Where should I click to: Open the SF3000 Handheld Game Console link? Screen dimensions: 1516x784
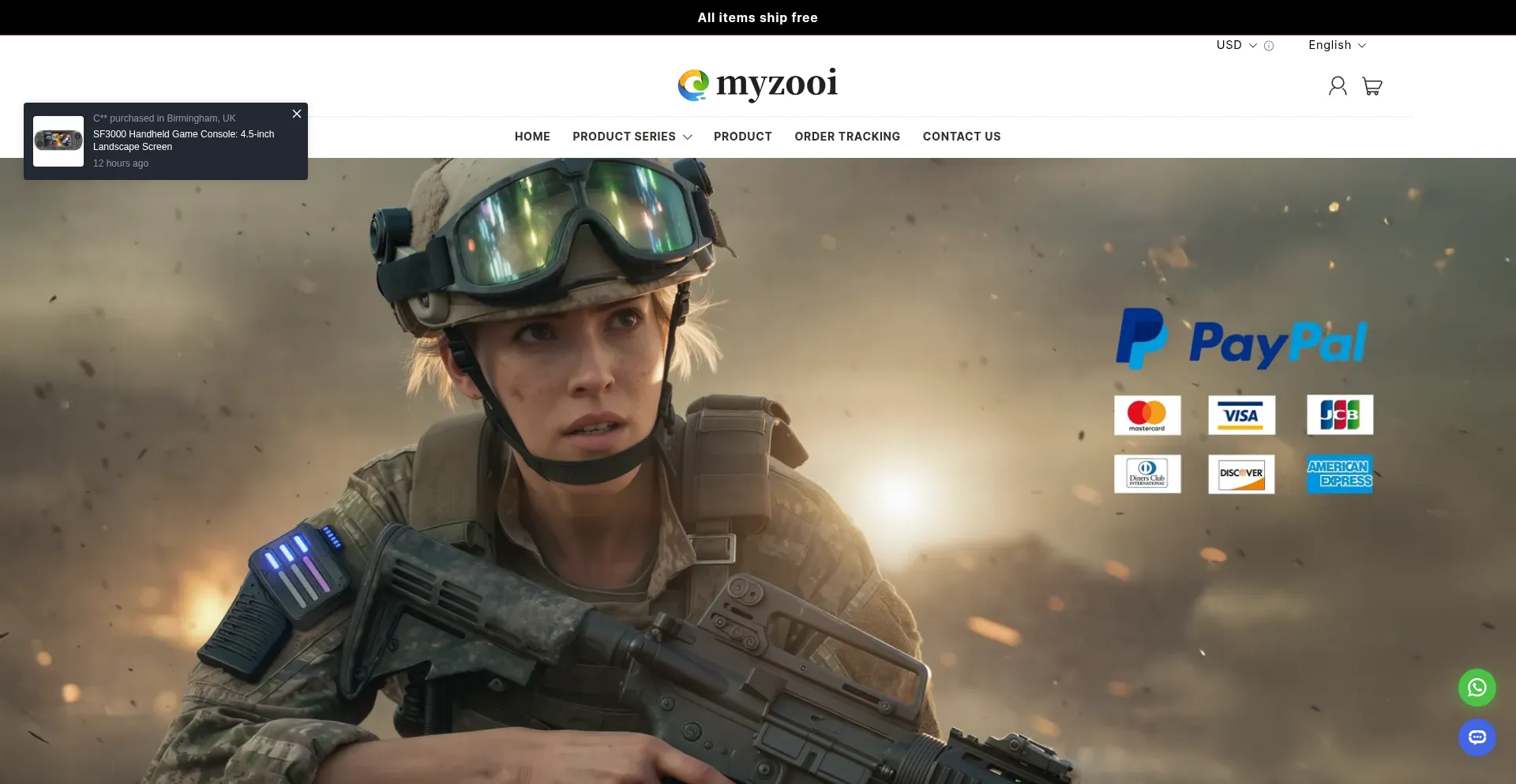(182, 139)
